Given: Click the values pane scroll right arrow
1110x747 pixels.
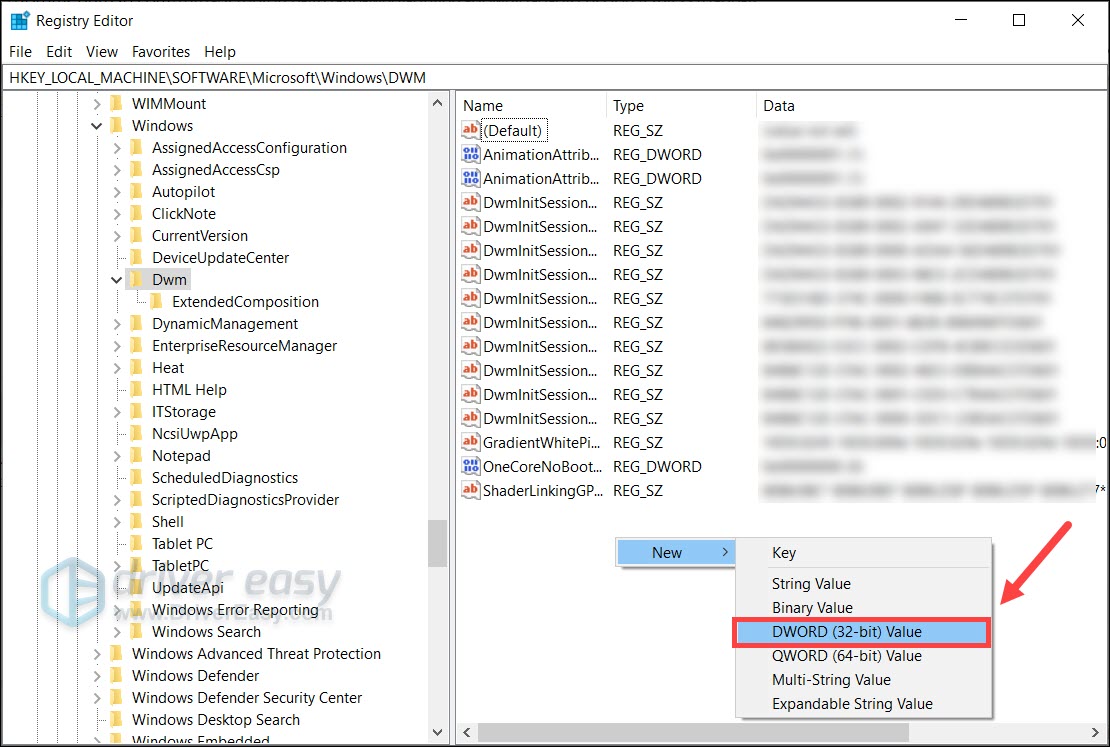Looking at the screenshot, I should (1095, 732).
